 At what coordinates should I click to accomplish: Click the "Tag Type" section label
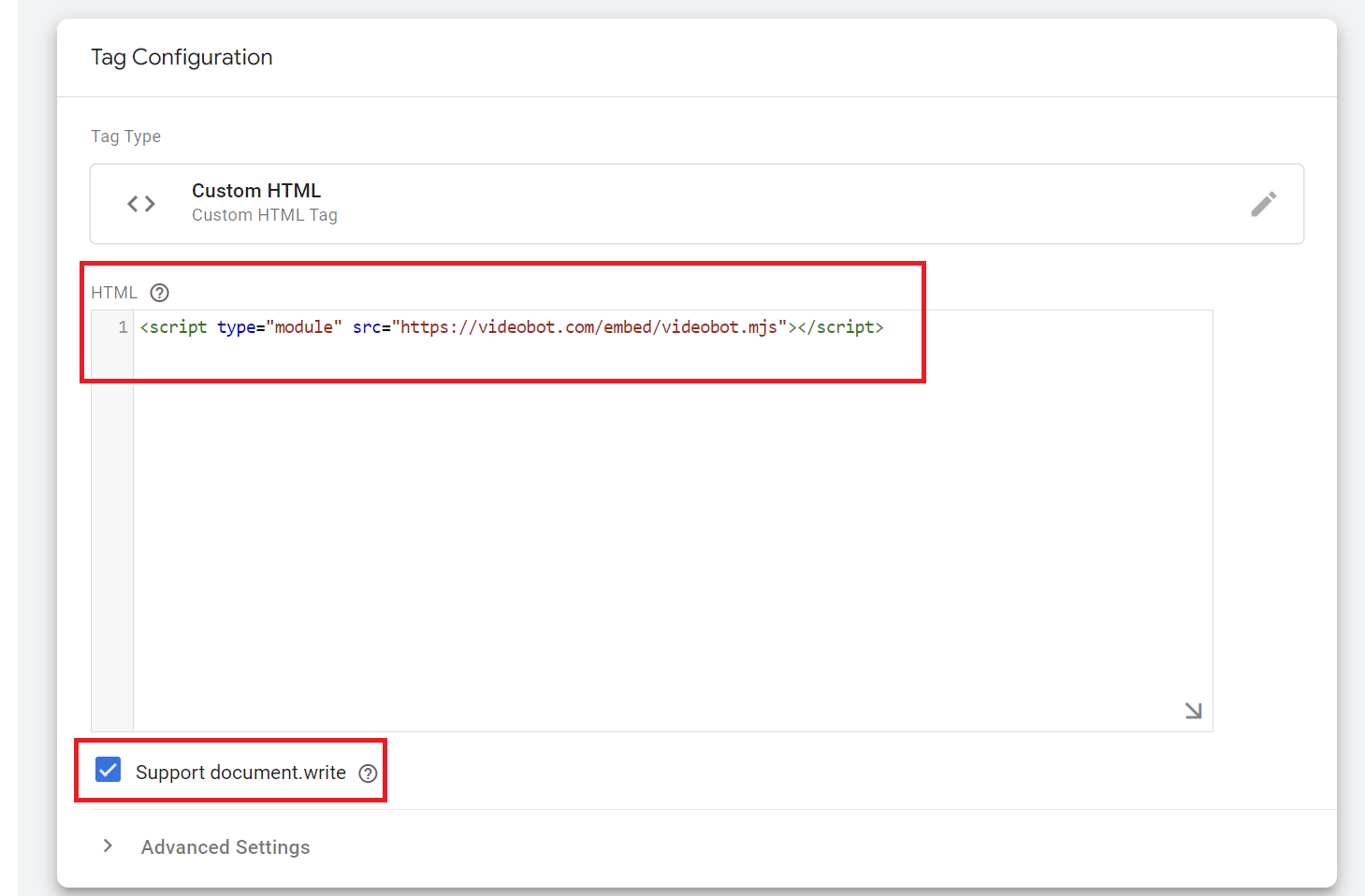125,137
